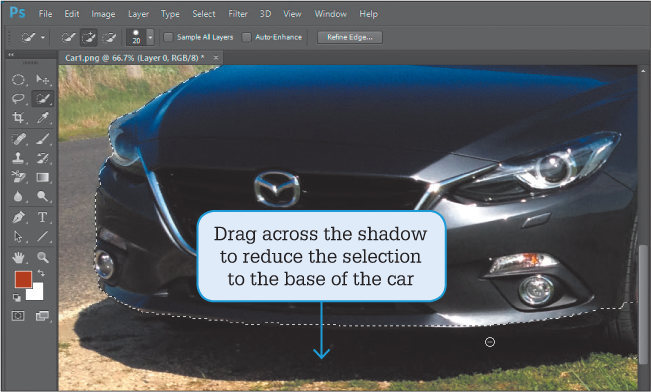This screenshot has height=392, width=651.
Task: Select the Blur tool
Action: (18, 196)
